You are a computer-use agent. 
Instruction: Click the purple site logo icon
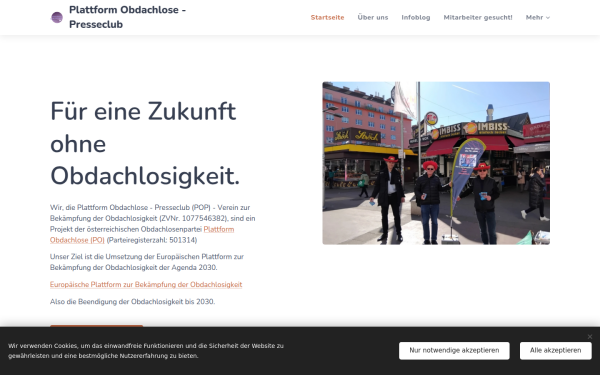point(57,17)
